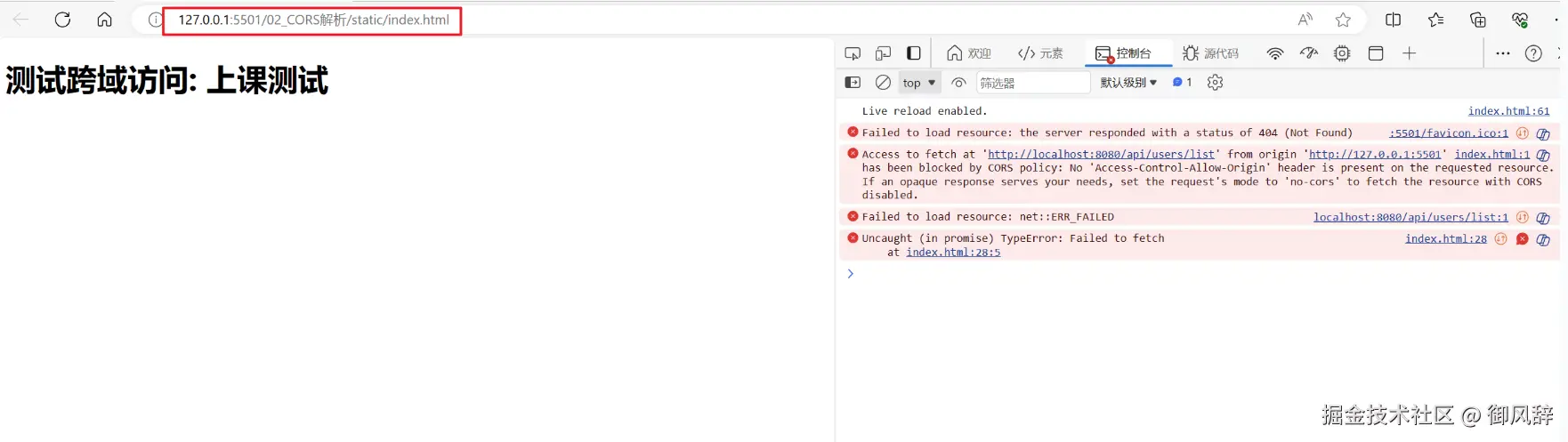Add this page to favorites with star icon

click(x=1343, y=20)
